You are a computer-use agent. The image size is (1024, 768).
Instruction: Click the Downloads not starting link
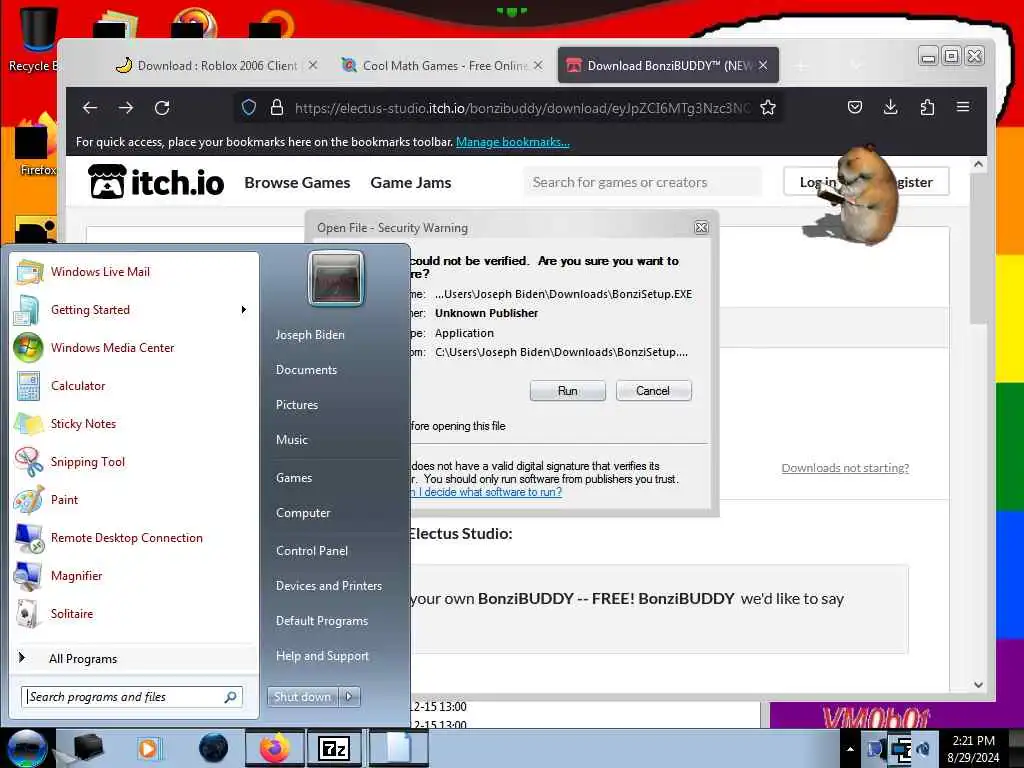pyautogui.click(x=845, y=468)
